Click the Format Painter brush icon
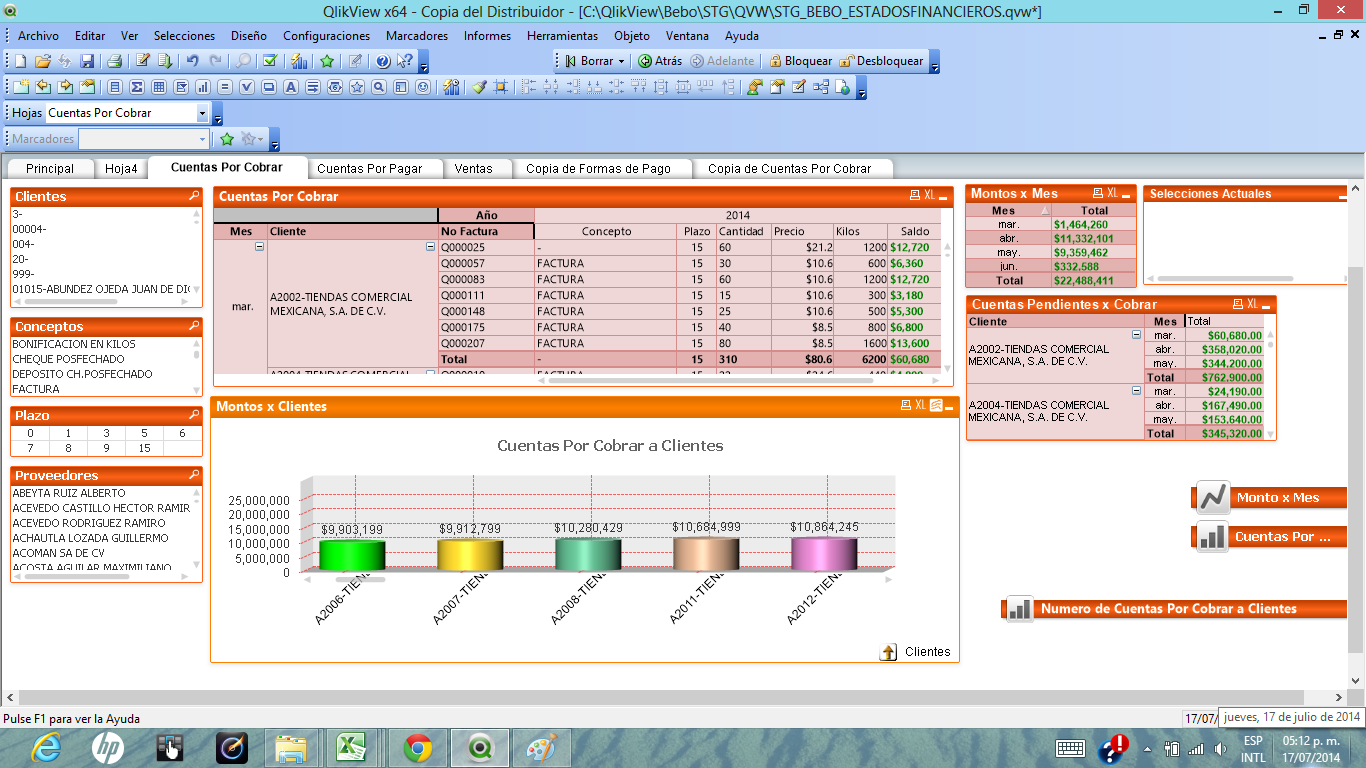Viewport: 1366px width, 768px height. [479, 87]
